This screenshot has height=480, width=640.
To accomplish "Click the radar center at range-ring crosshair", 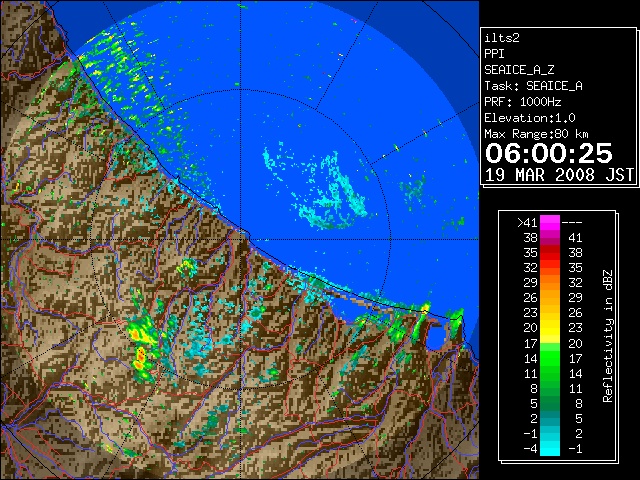I will coord(241,239).
